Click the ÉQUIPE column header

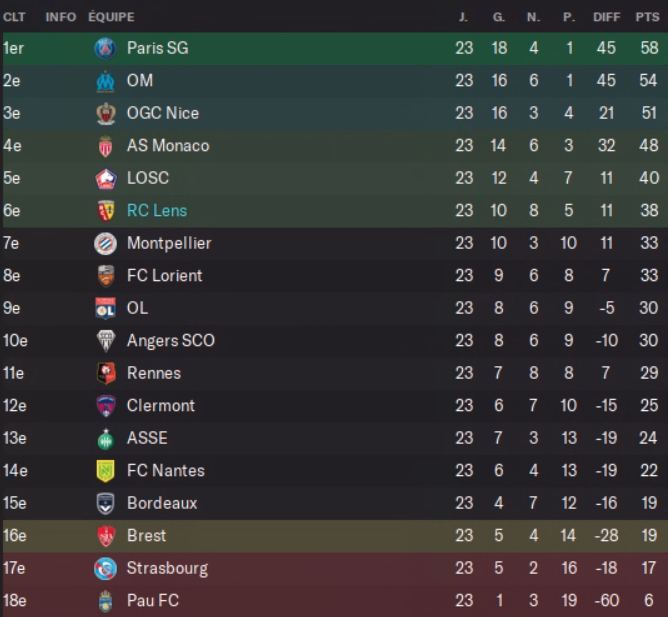(111, 17)
